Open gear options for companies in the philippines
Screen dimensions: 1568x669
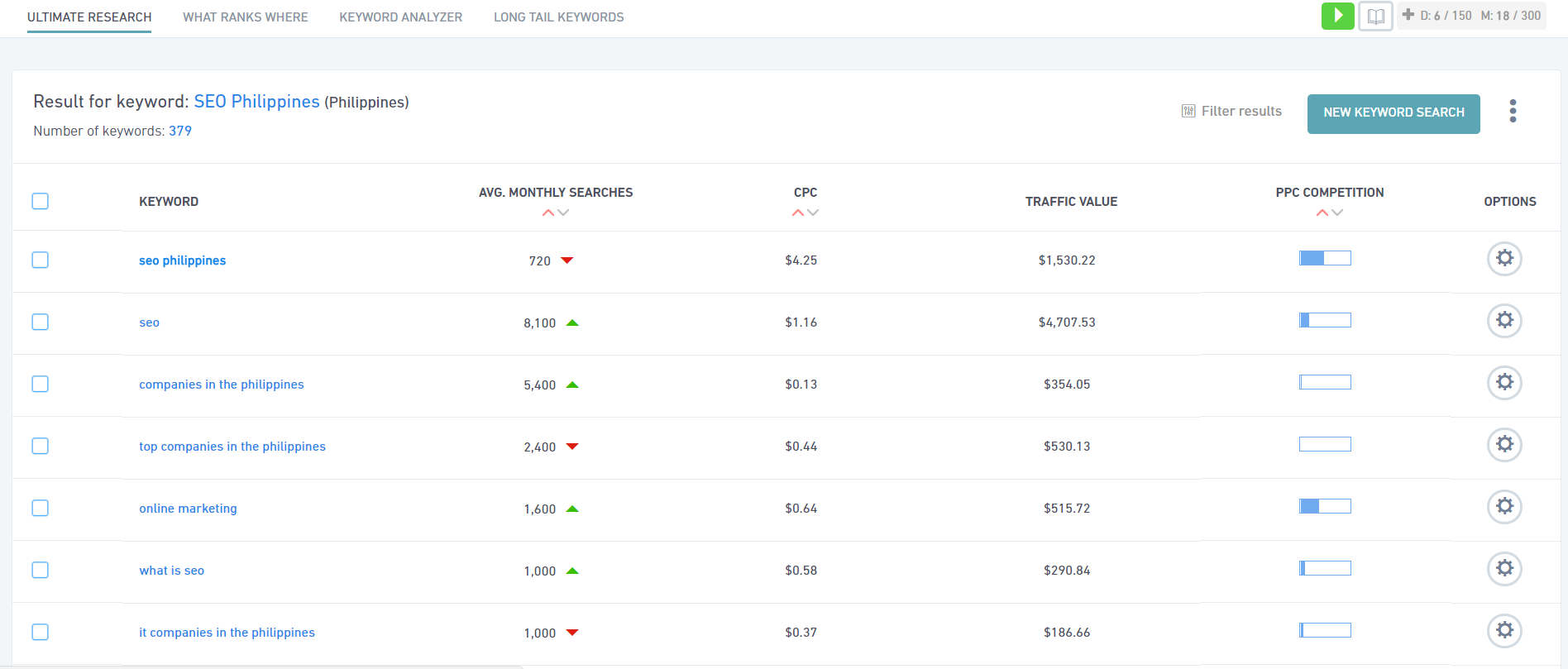pyautogui.click(x=1504, y=383)
